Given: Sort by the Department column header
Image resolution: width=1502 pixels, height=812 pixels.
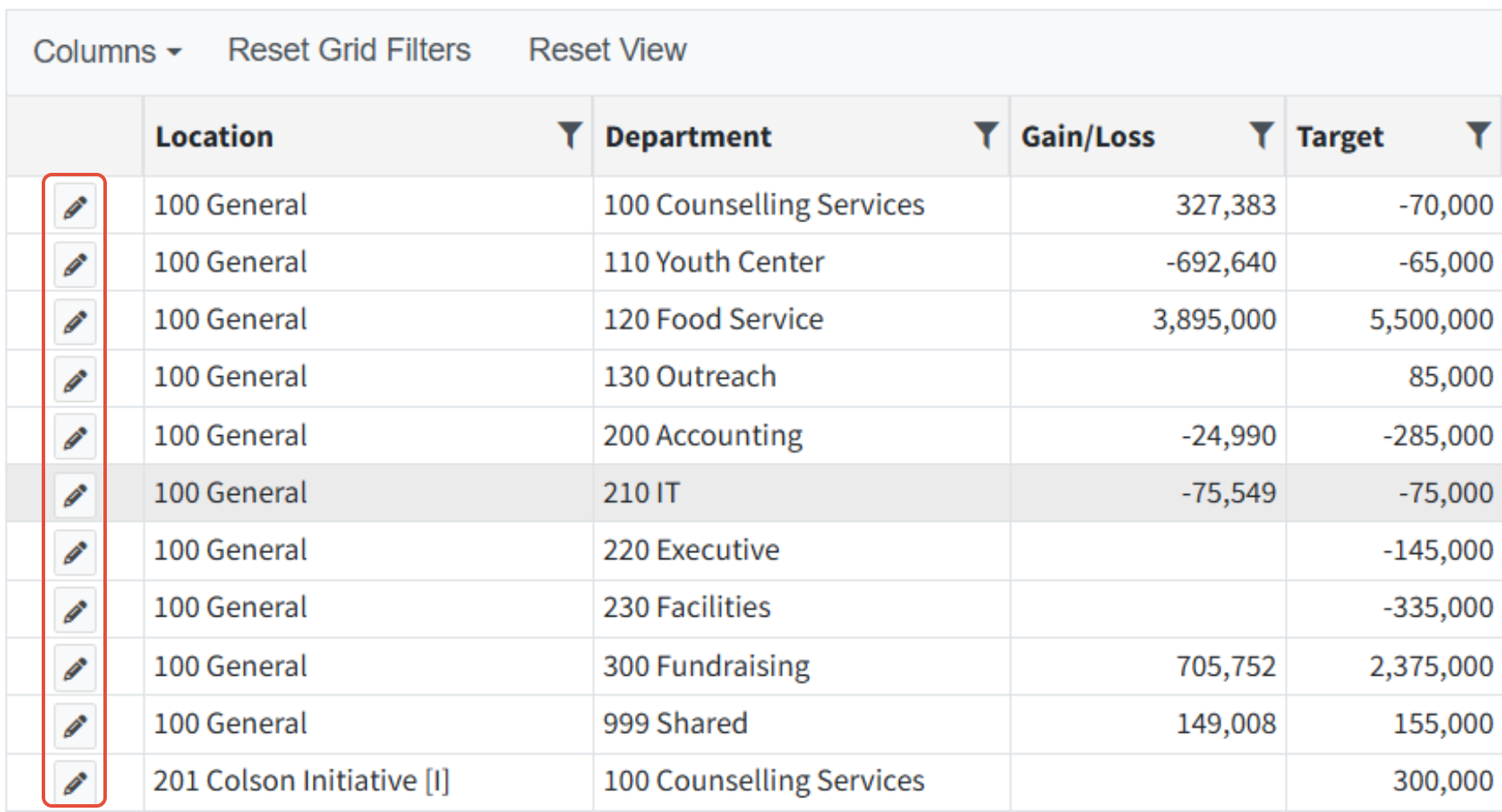Looking at the screenshot, I should 688,136.
